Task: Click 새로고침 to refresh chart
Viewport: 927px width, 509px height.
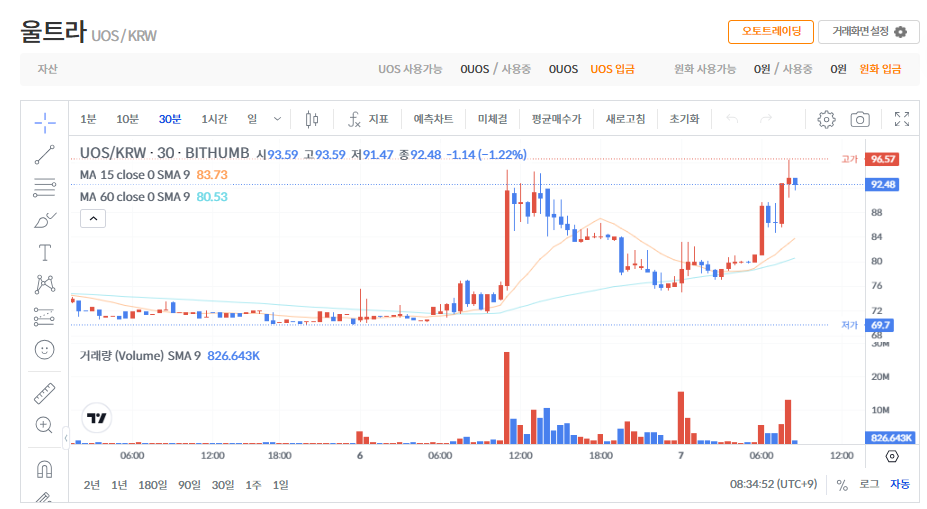Action: pos(625,119)
